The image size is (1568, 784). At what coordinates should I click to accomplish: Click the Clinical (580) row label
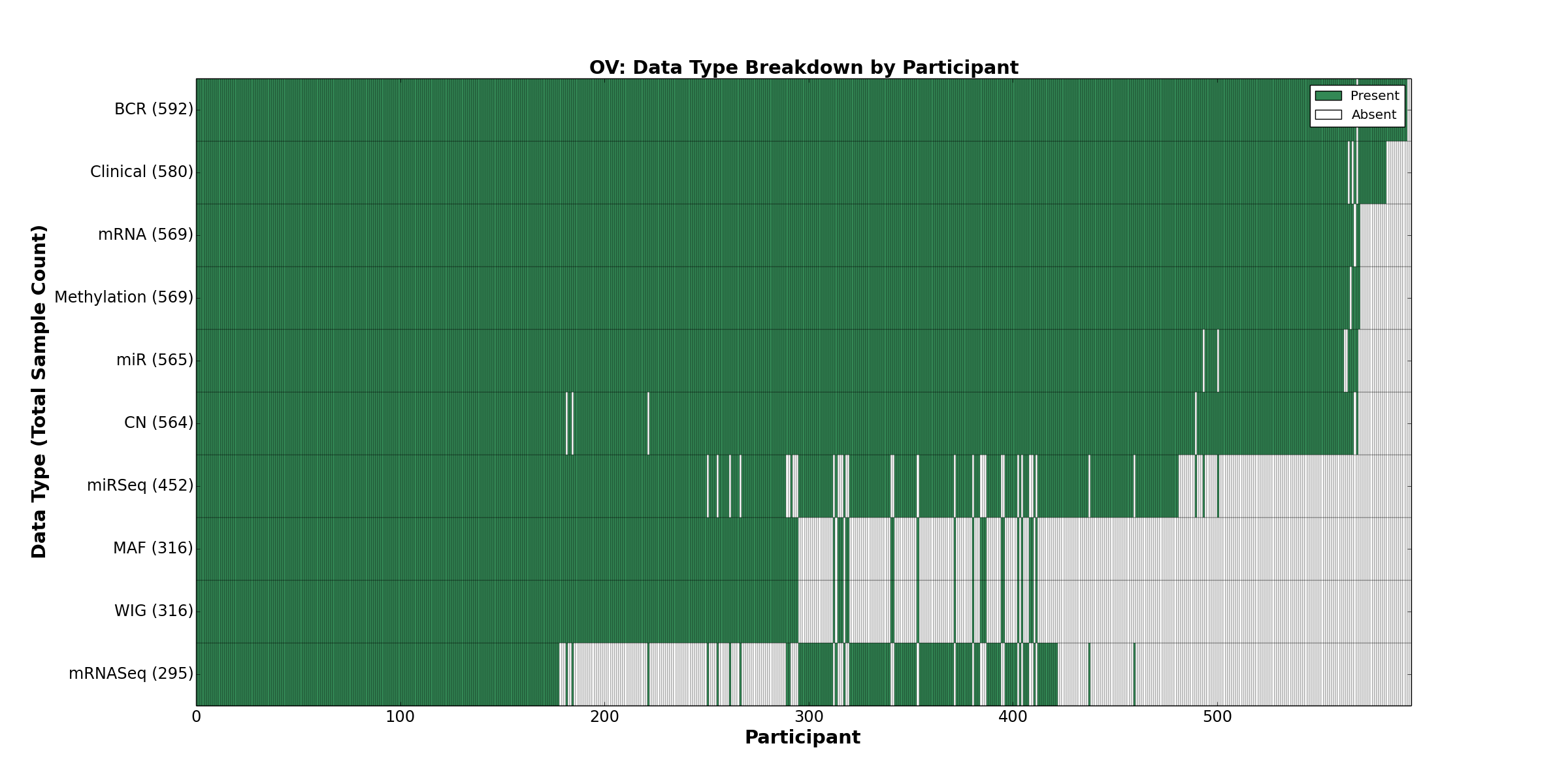tap(141, 172)
